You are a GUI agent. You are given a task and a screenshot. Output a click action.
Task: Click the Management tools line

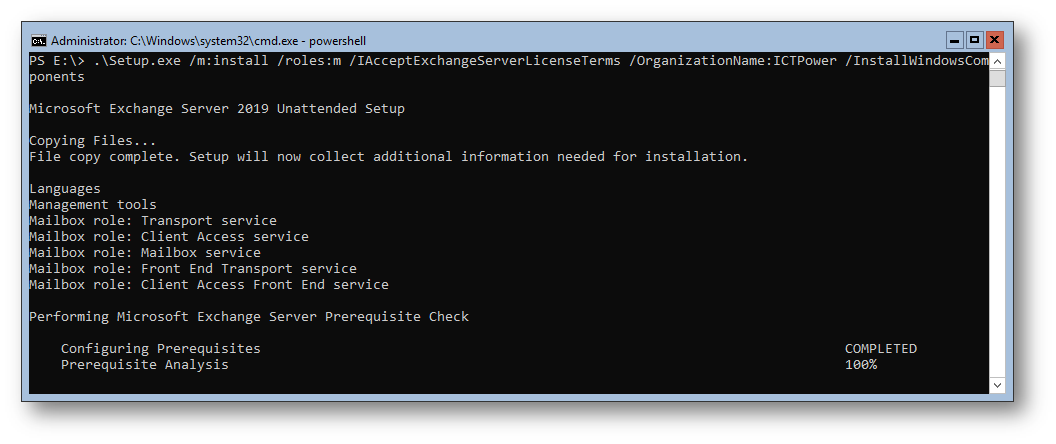[93, 204]
